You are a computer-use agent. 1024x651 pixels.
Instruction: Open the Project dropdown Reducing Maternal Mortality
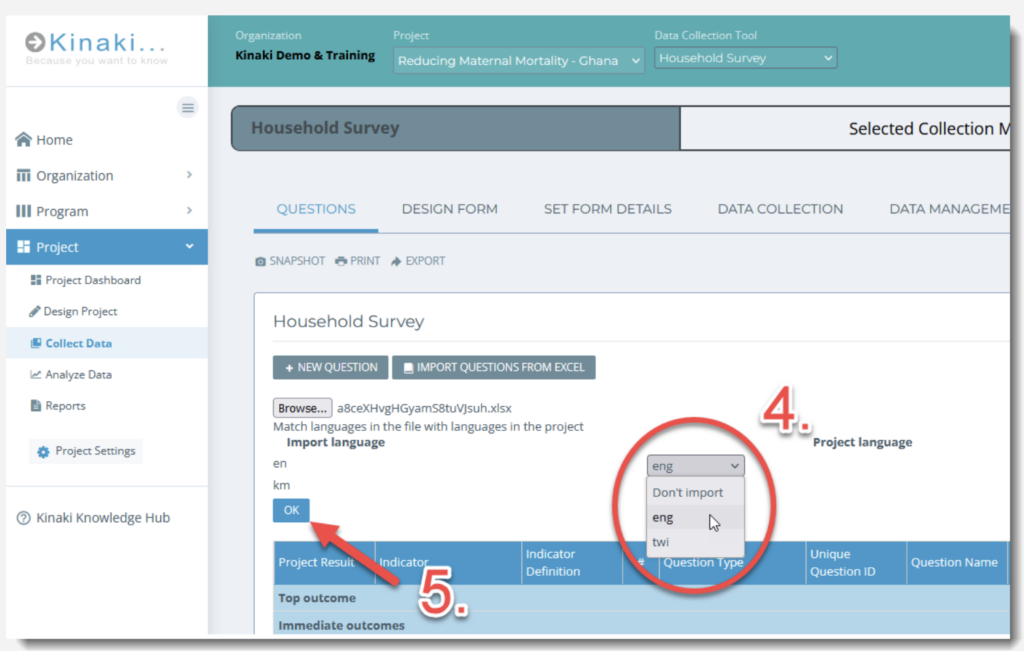pos(519,61)
